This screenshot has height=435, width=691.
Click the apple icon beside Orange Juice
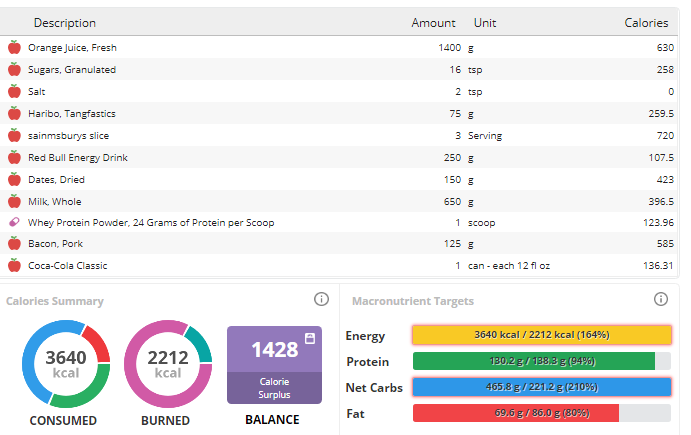(15, 47)
